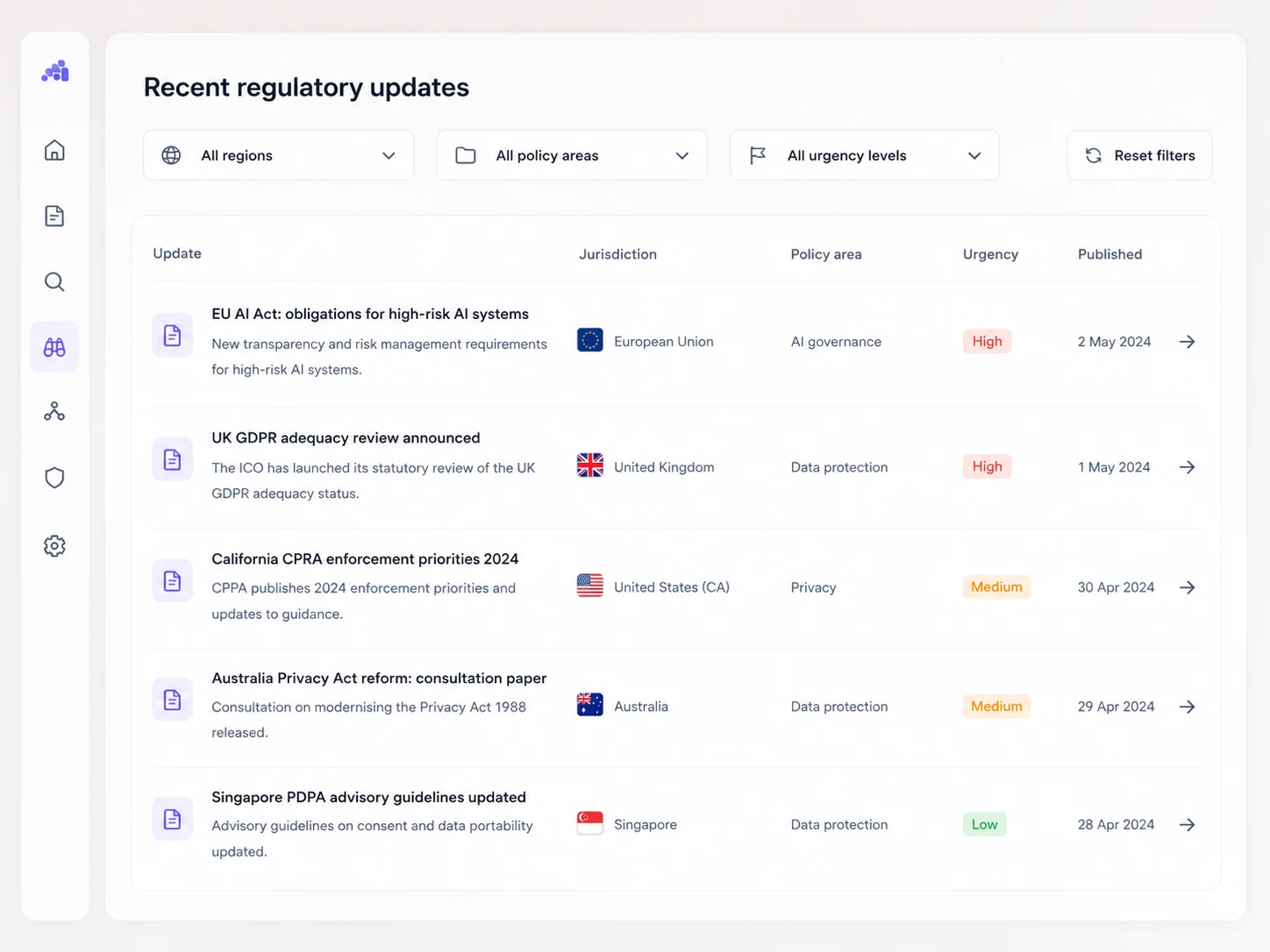The image size is (1270, 952).
Task: Click Medium urgency badge in Australia row
Action: (x=996, y=706)
